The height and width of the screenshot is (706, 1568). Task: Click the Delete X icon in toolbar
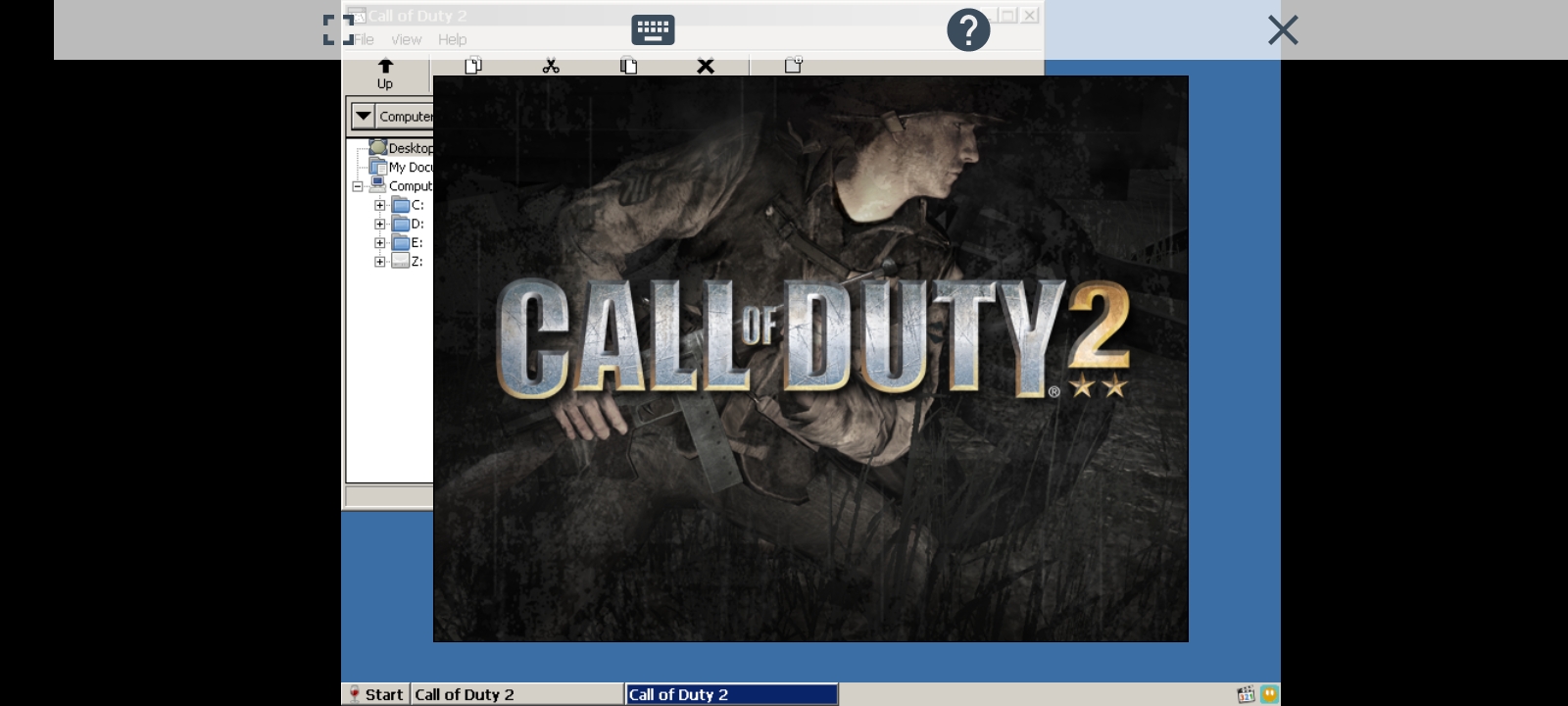pos(706,66)
